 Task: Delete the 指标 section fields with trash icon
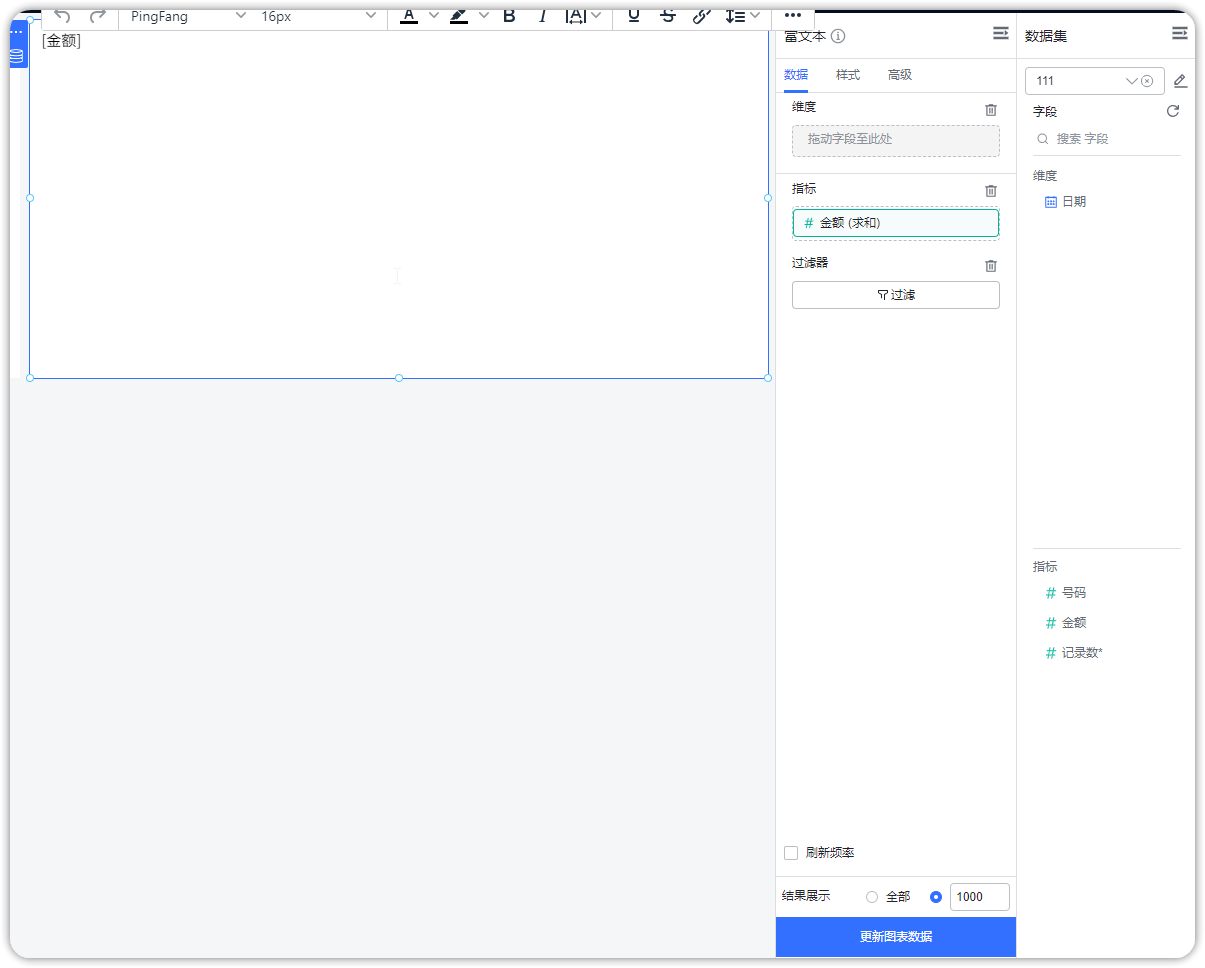tap(990, 190)
